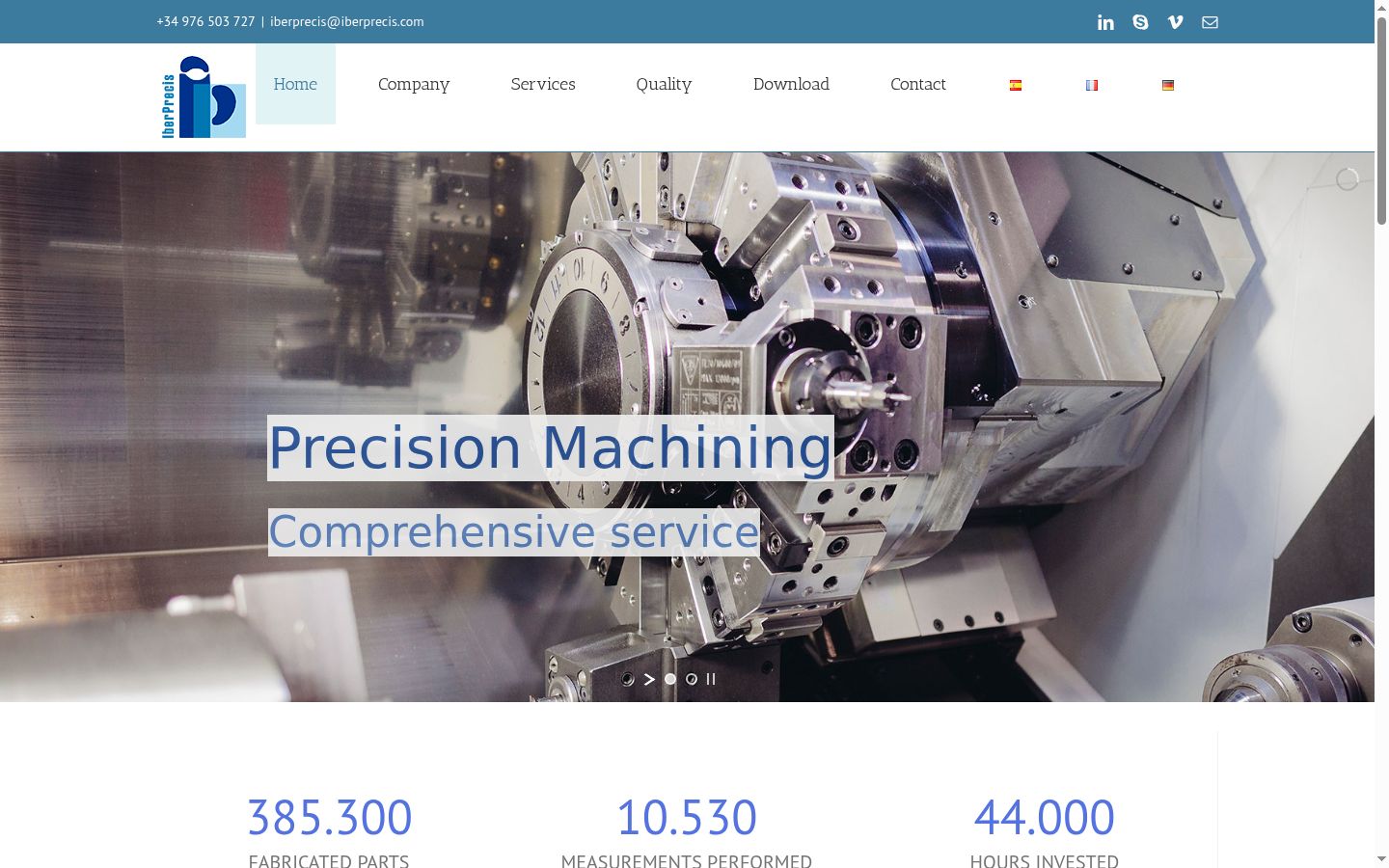Click the IberPrecis logo
Screen dimensions: 1389x868
tap(204, 96)
